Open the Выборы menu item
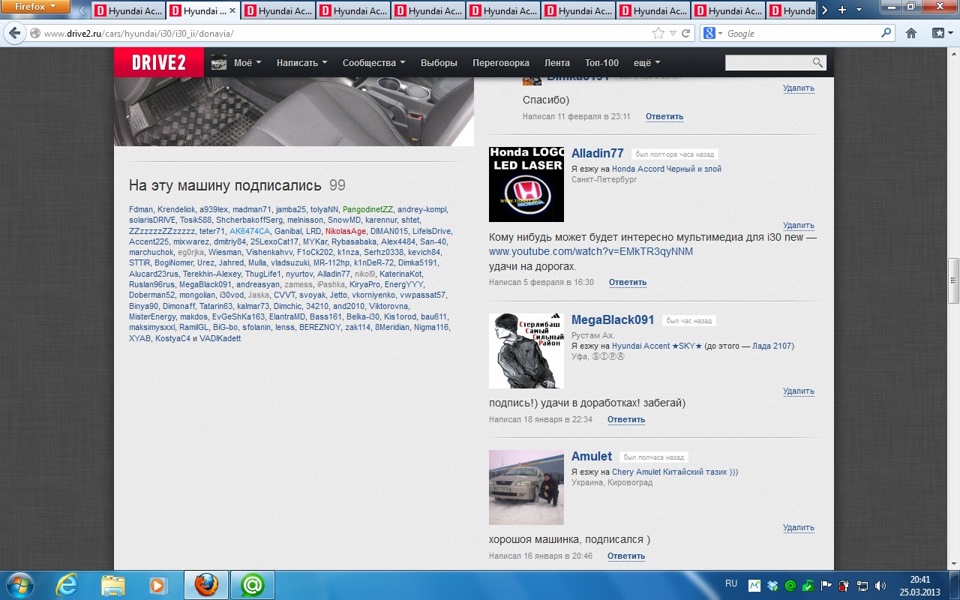 (x=438, y=62)
